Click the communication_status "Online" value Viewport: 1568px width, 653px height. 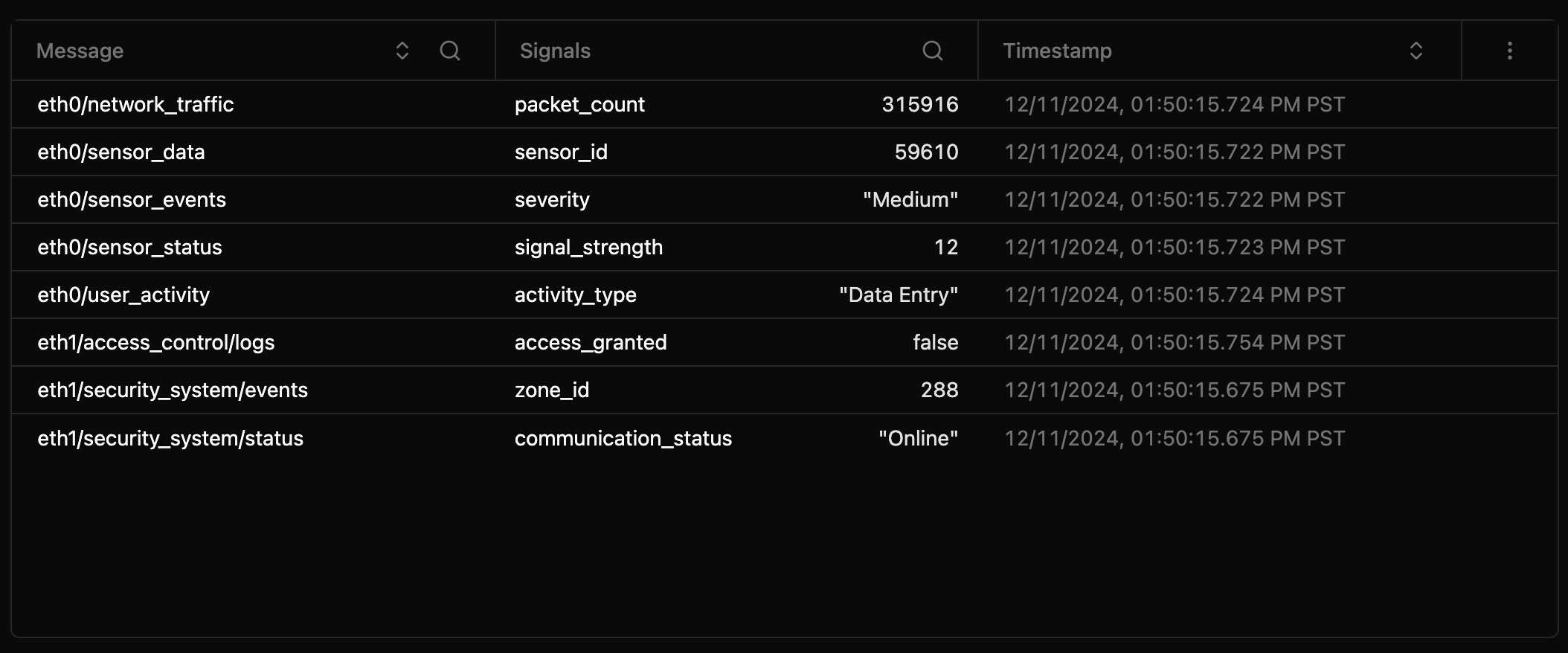click(918, 438)
